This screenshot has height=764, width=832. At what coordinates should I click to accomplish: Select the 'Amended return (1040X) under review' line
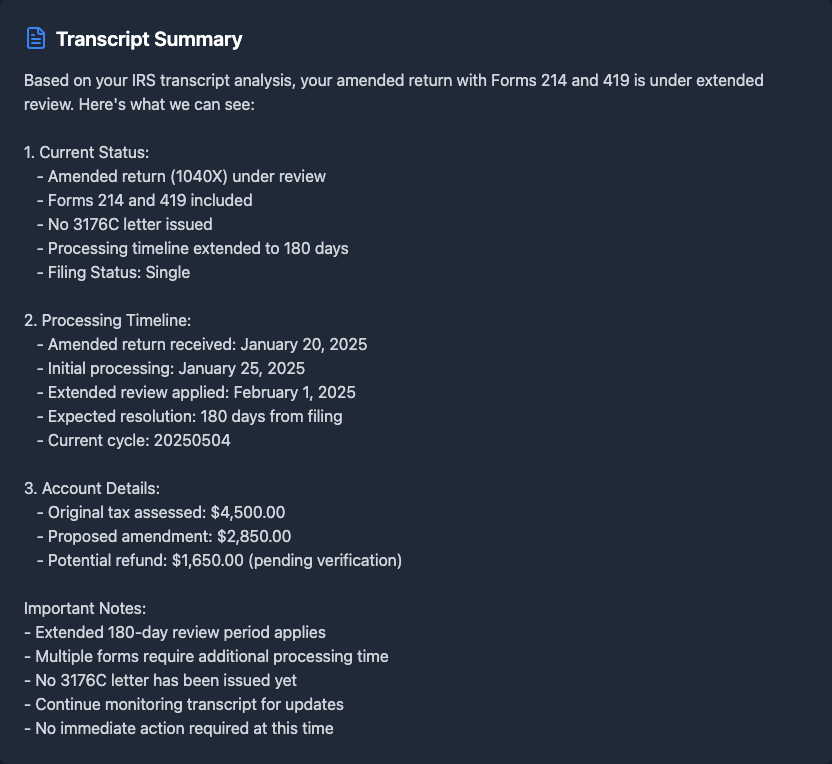[187, 176]
